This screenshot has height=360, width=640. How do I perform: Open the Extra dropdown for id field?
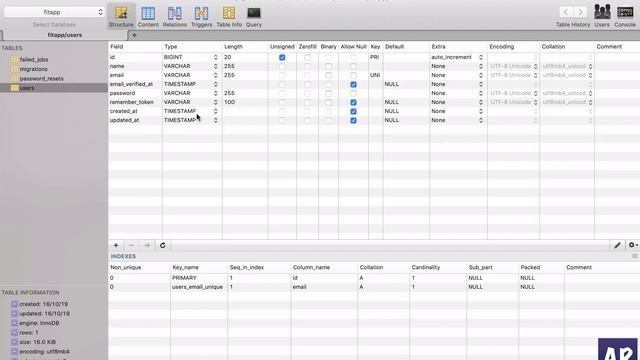point(481,57)
